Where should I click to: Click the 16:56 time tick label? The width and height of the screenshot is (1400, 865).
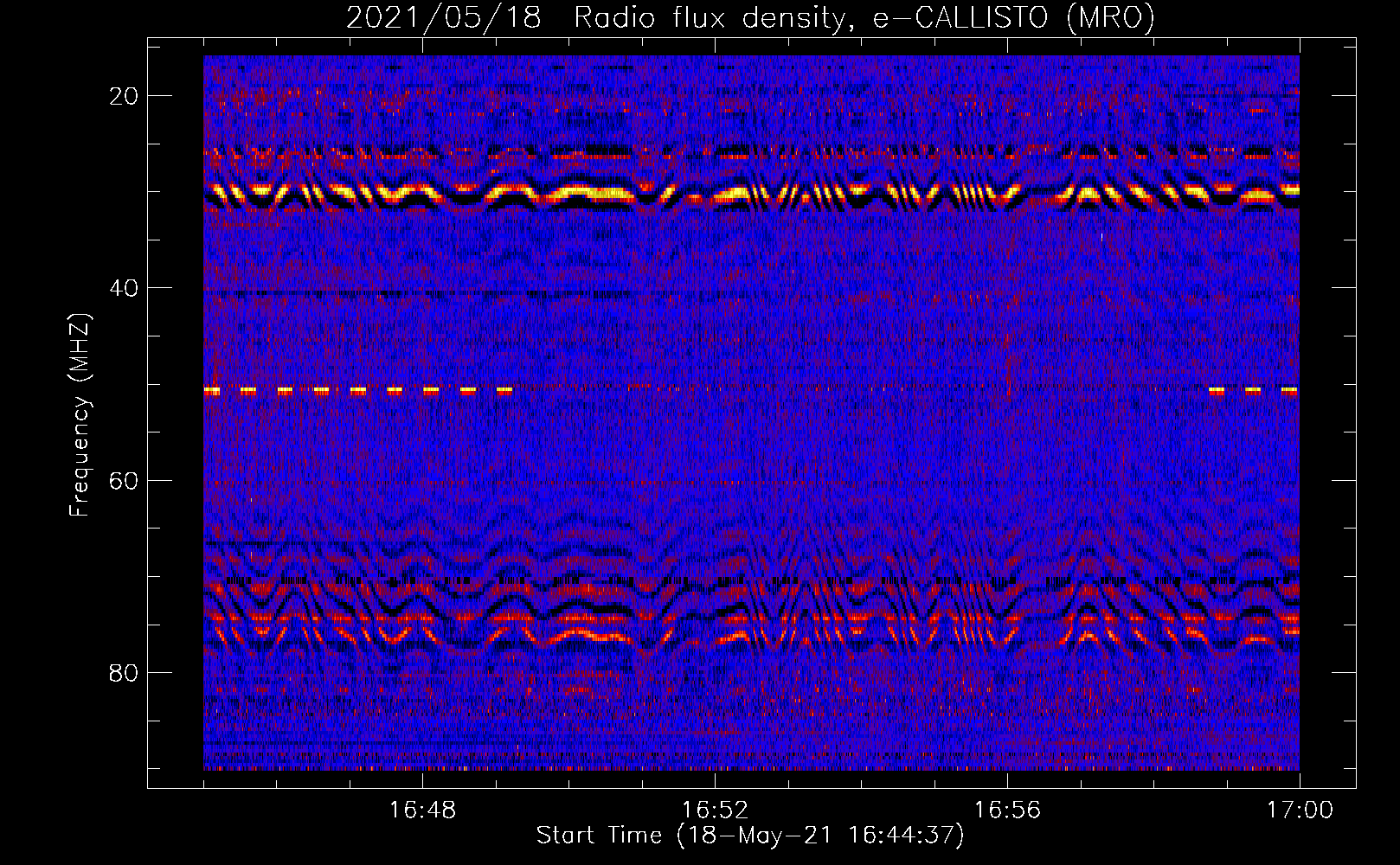click(1007, 811)
